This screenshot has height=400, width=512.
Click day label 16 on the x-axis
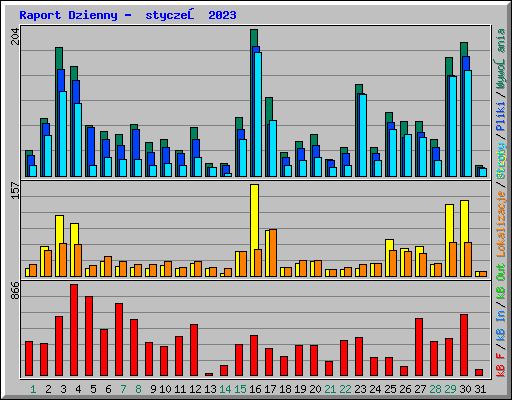point(255,389)
